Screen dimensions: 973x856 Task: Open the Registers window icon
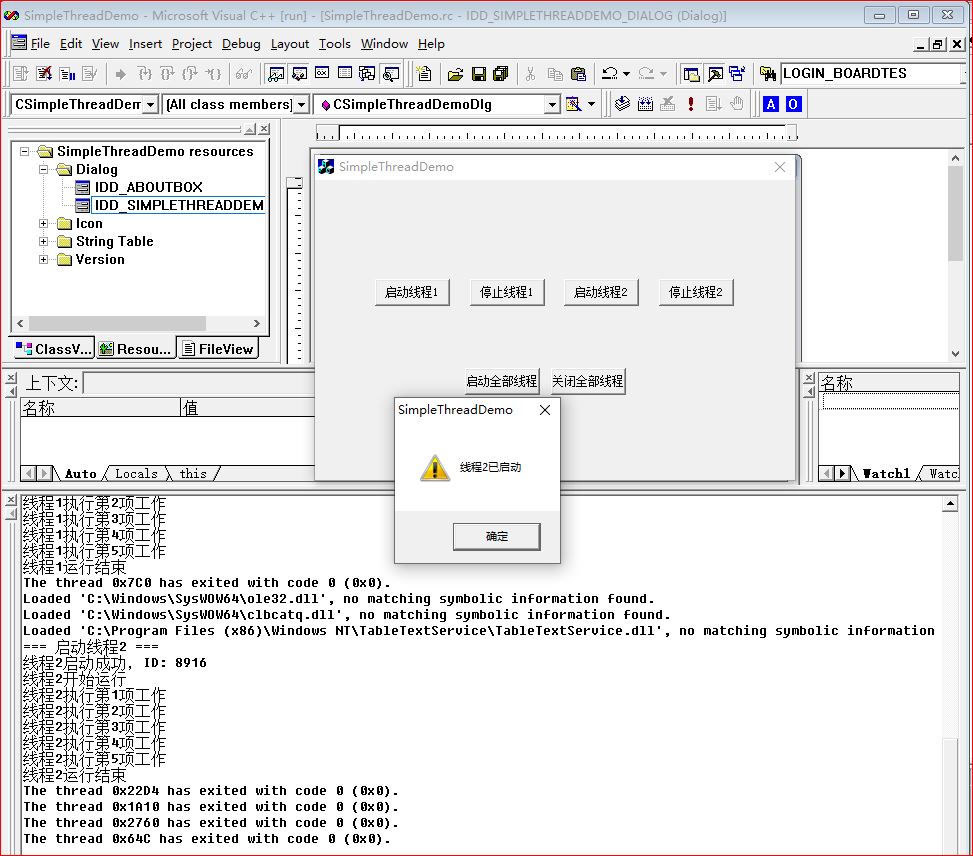[322, 74]
